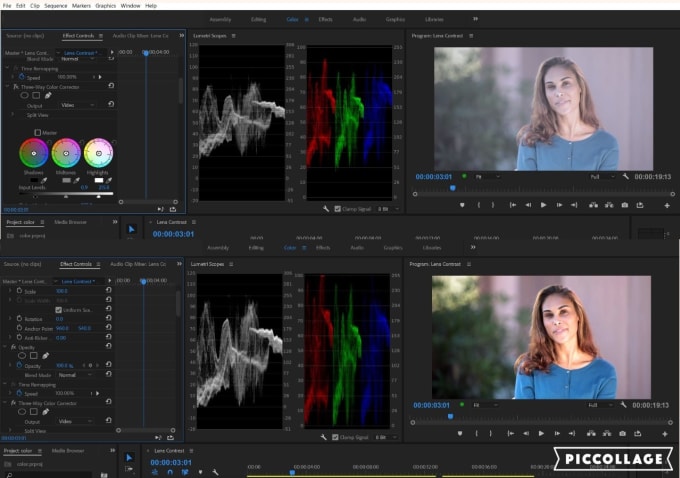
Task: Go to Out point in top Program monitor
Action: click(574, 205)
